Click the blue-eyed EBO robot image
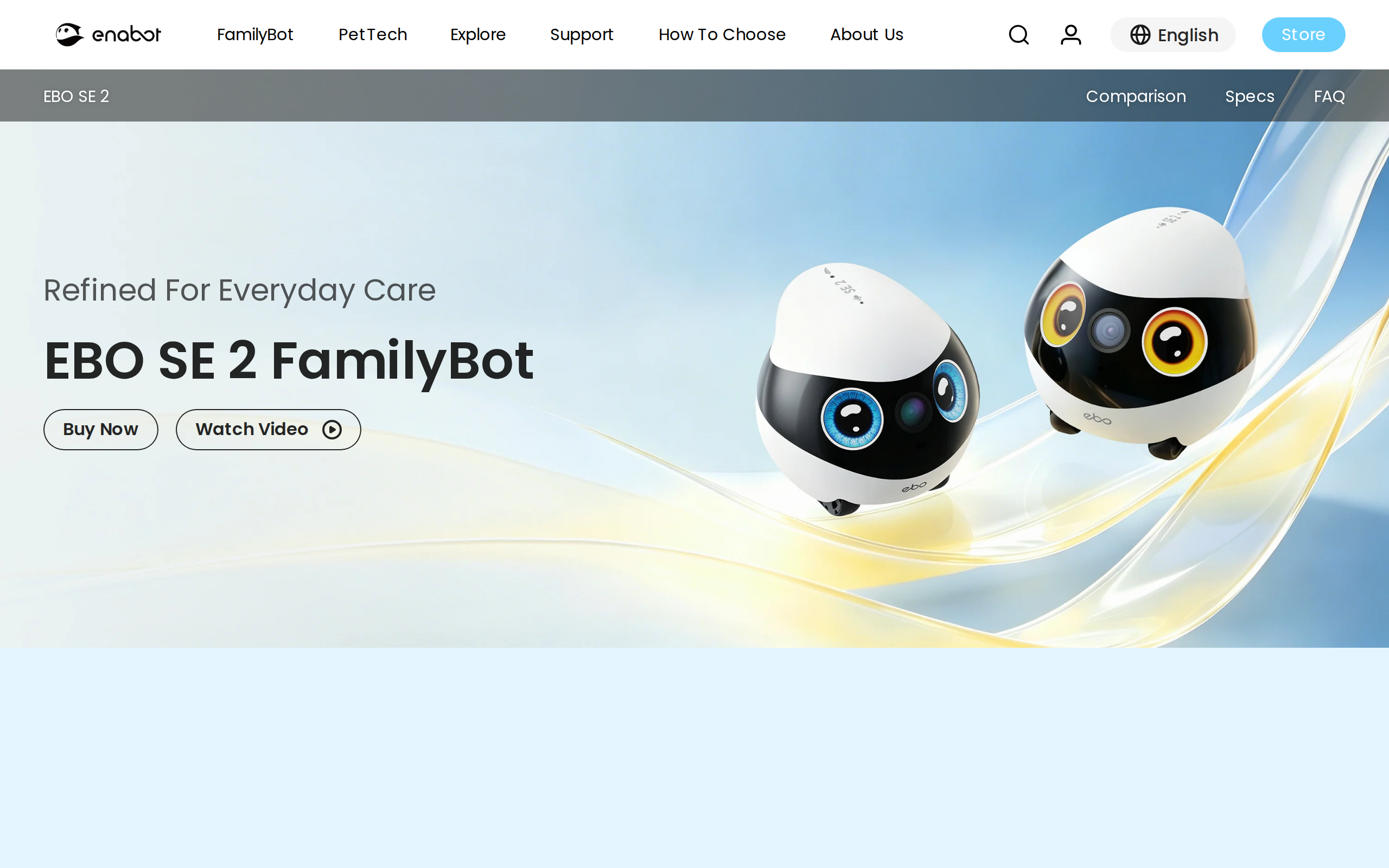The width and height of the screenshot is (1389, 868). pos(866,389)
